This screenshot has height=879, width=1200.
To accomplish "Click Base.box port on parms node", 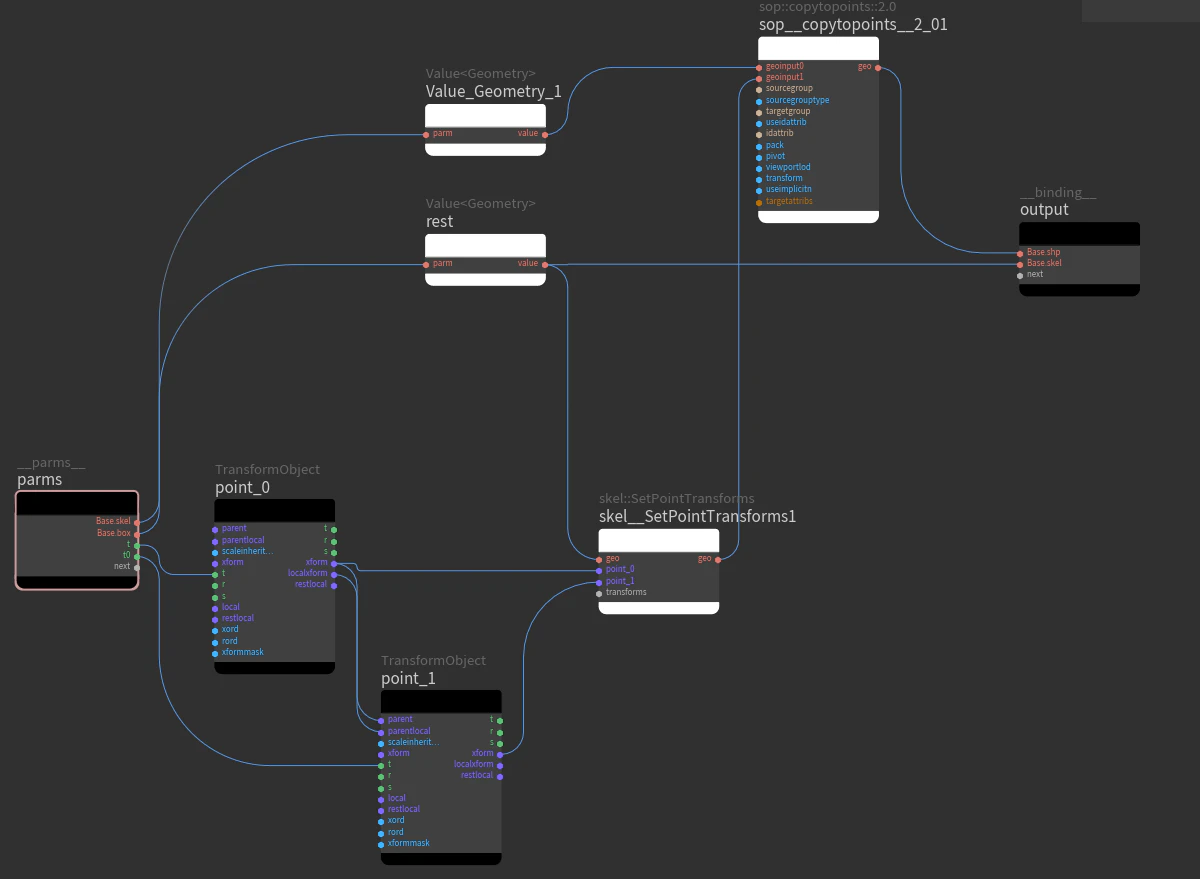I will pos(137,534).
